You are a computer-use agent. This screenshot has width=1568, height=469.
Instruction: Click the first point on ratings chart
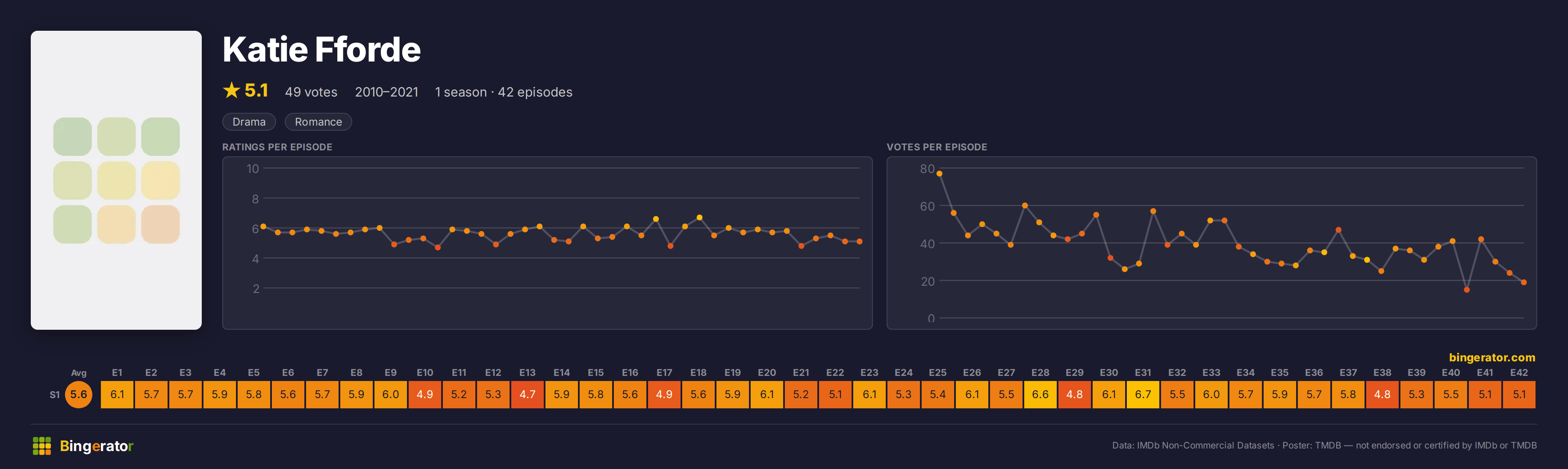263,226
